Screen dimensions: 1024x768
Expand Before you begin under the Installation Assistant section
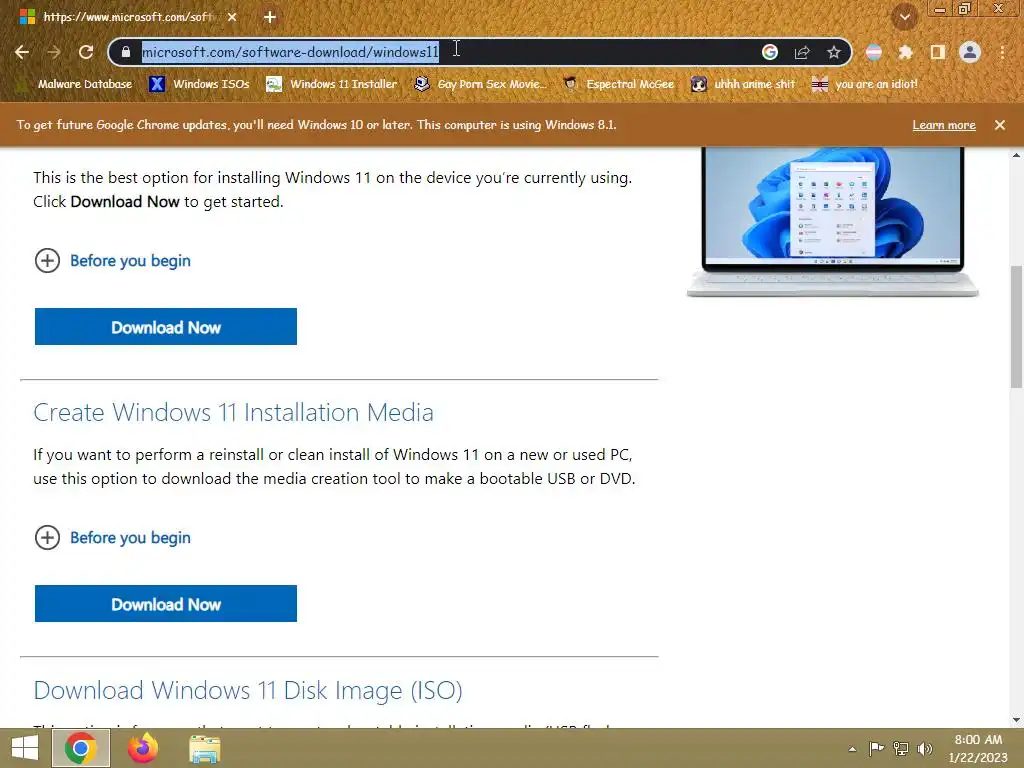(112, 261)
